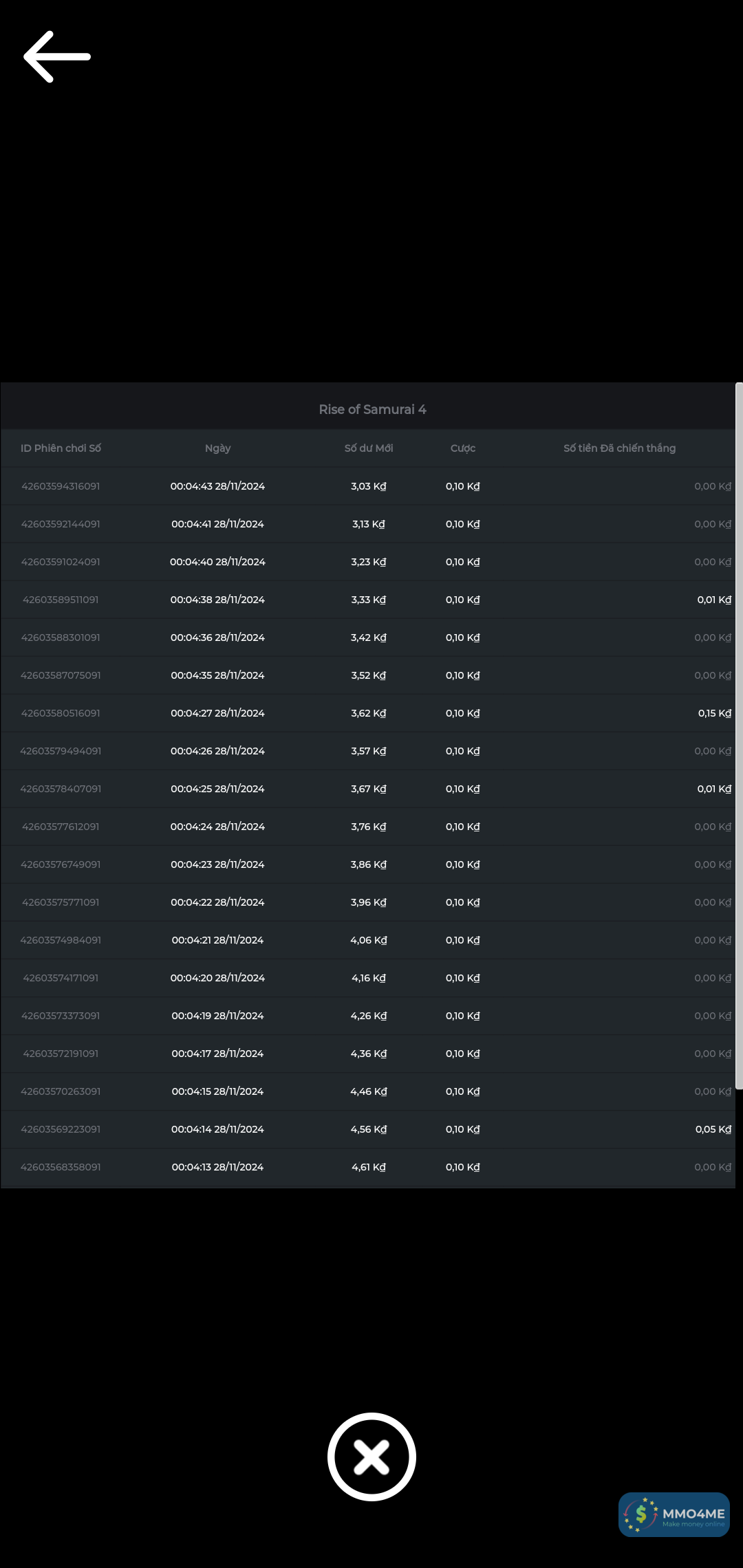Click the 0,05 Kđ winning amount

[x=713, y=1129]
